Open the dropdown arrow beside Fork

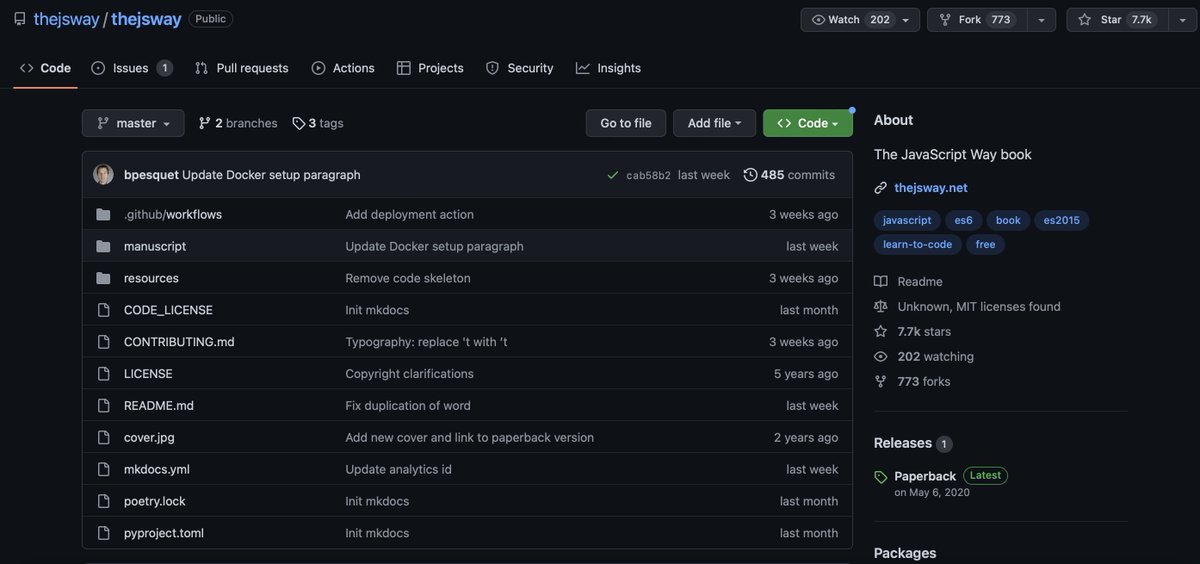1040,20
